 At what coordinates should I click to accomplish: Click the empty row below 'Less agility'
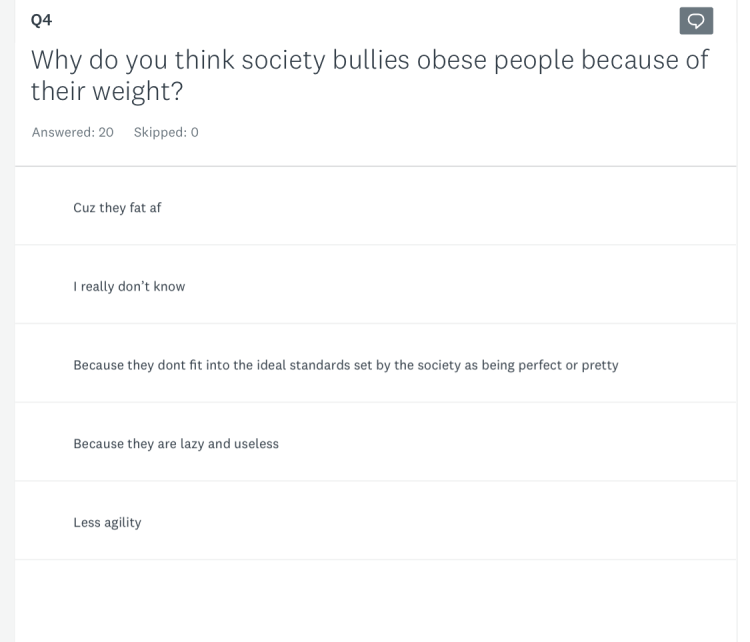[375, 598]
